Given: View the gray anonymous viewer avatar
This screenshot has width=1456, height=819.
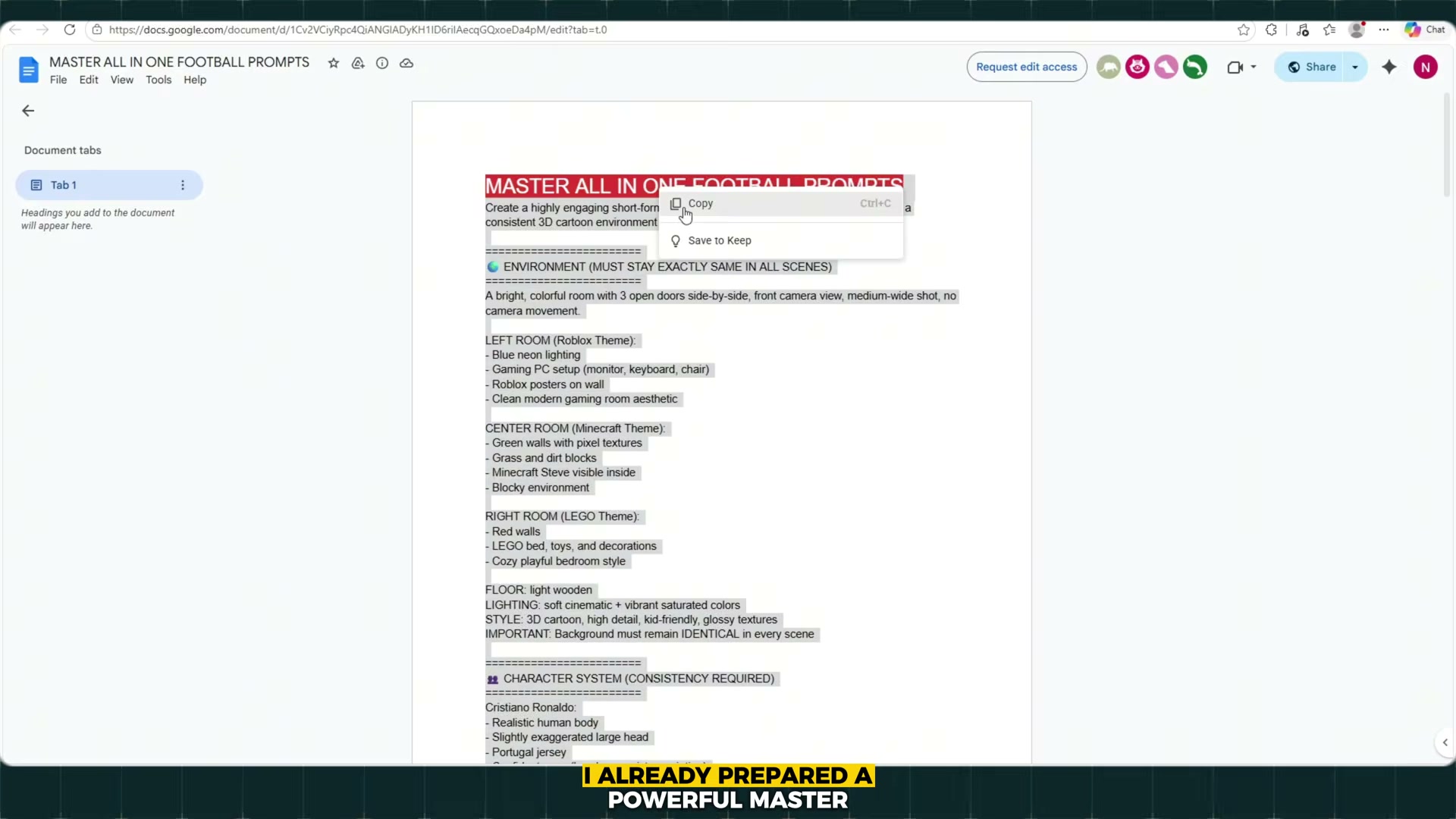Looking at the screenshot, I should point(1109,67).
